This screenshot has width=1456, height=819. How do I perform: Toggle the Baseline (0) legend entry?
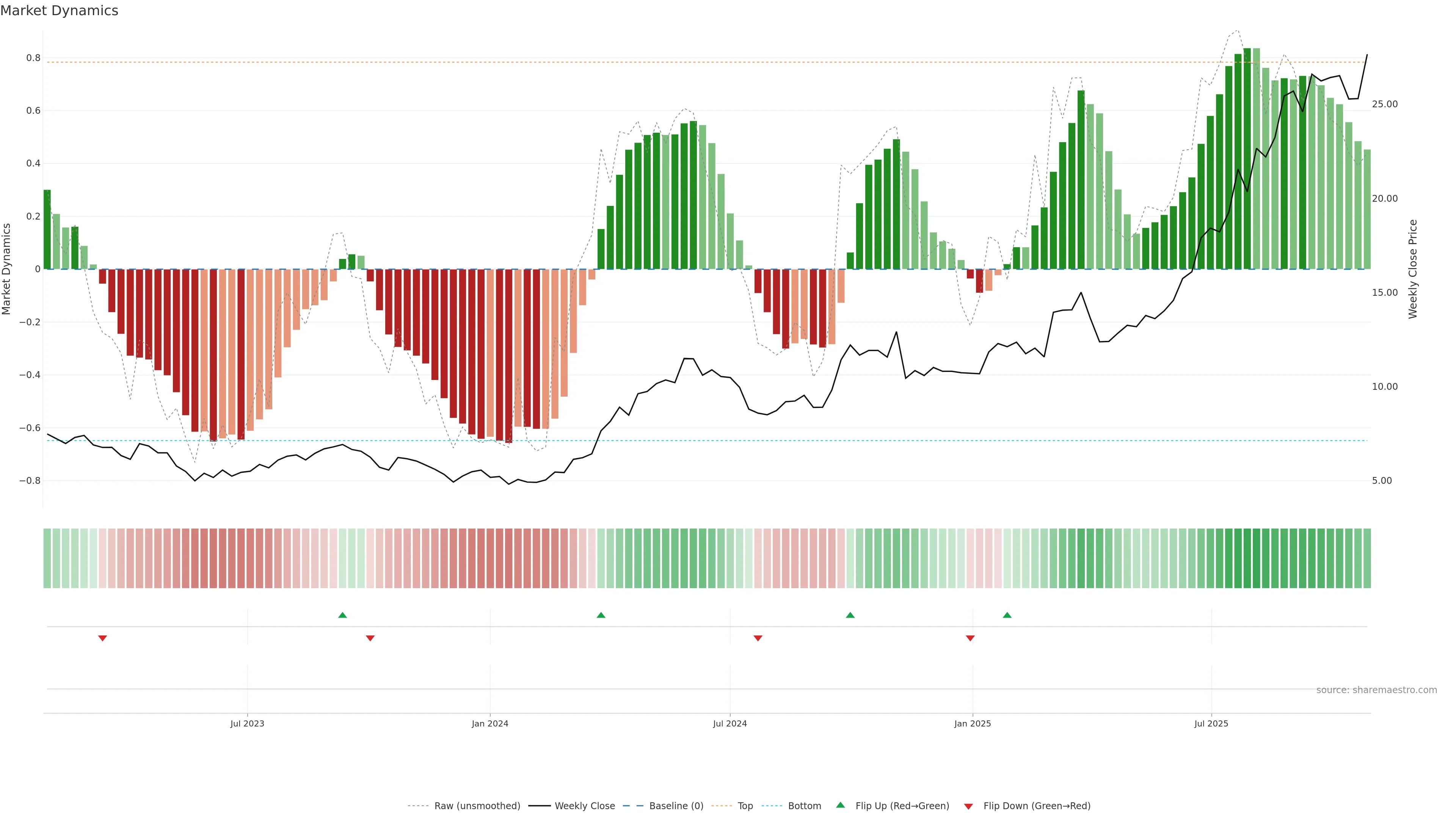pyautogui.click(x=676, y=806)
